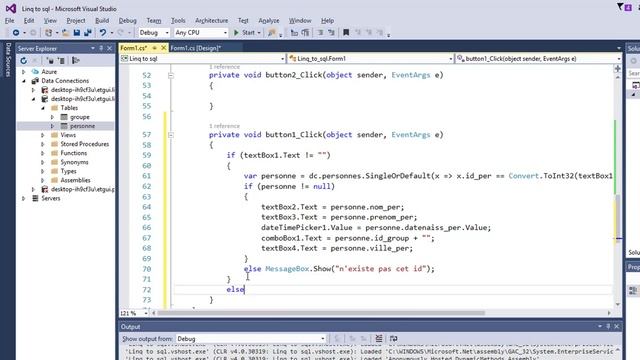640x360 pixels.
Task: Collapse button2_Click method outline
Action: pyautogui.click(x=171, y=76)
